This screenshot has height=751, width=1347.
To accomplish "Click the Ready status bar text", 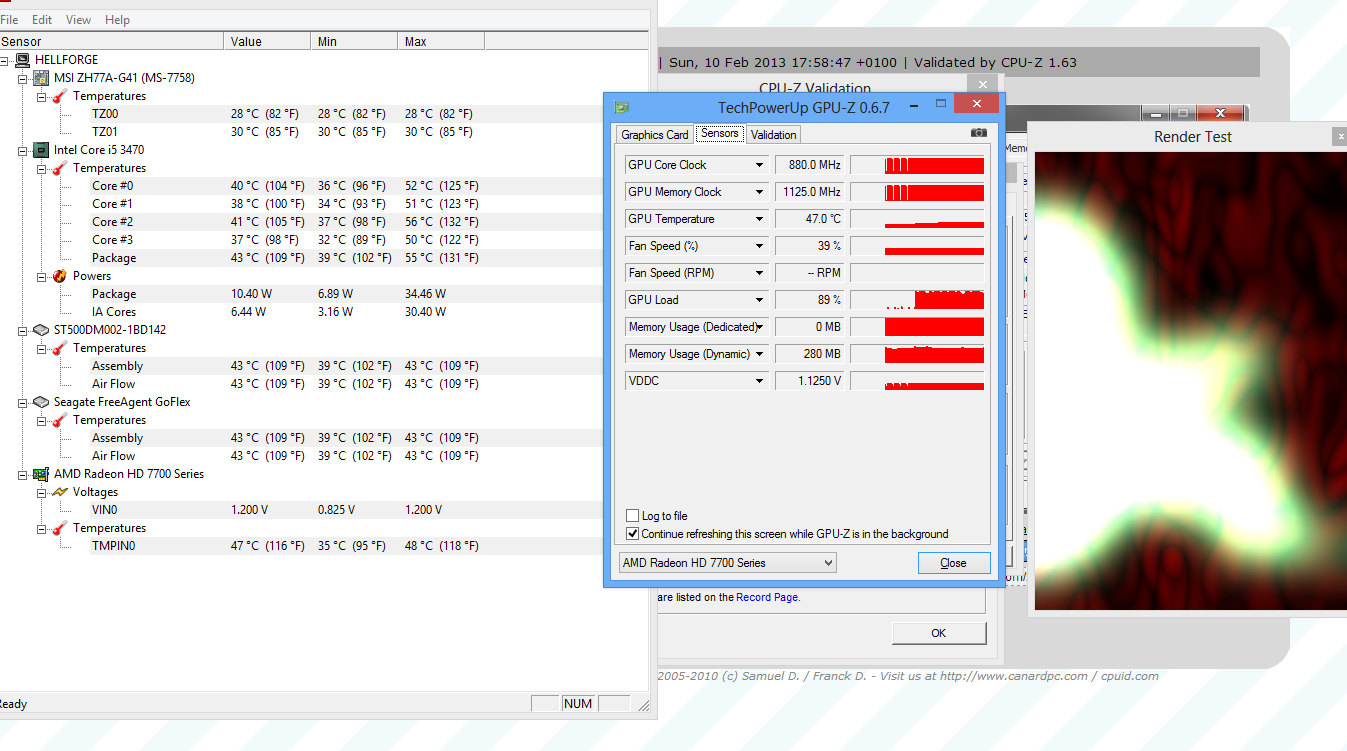I will (x=14, y=704).
